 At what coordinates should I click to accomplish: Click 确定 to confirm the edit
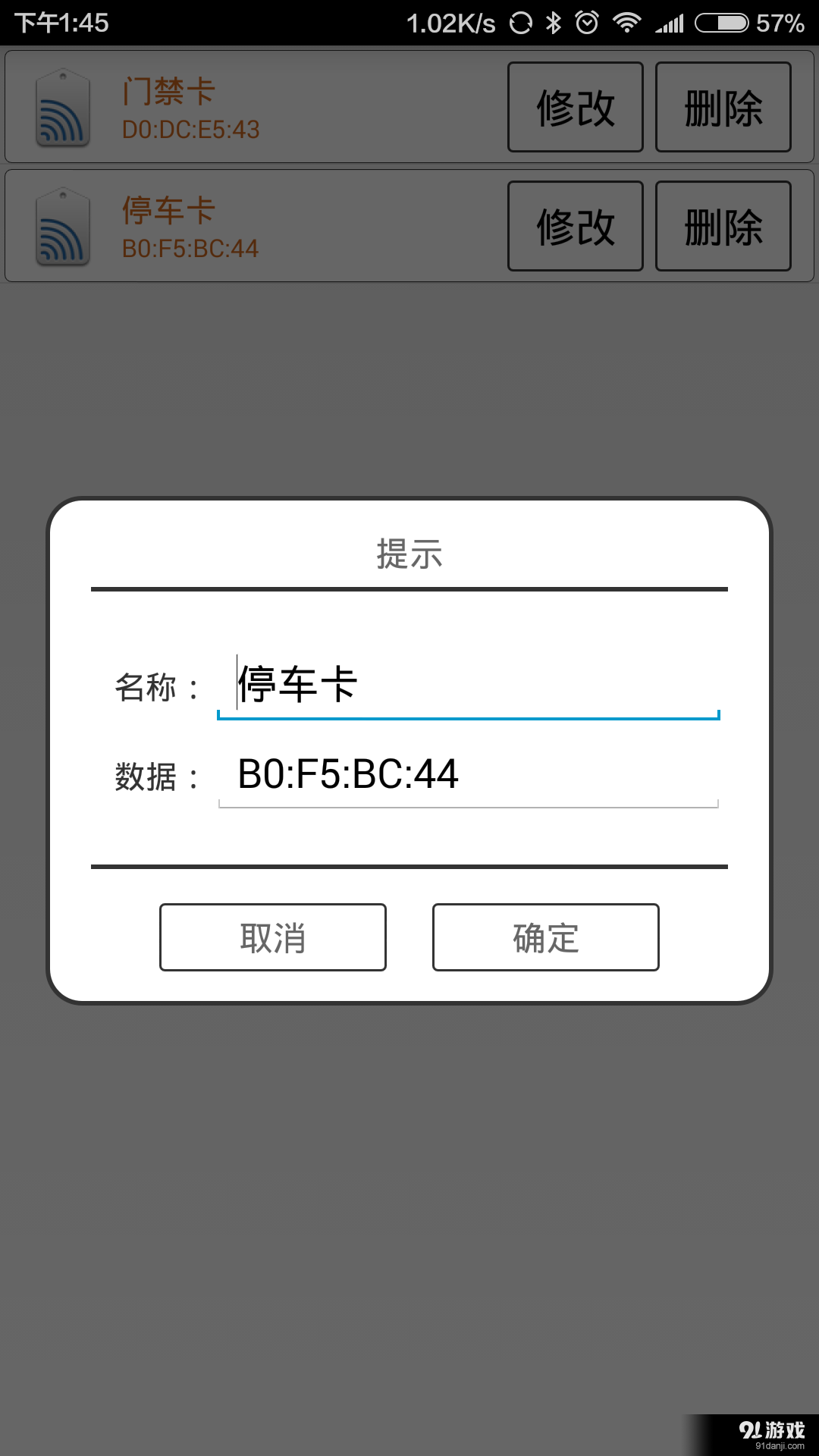click(x=546, y=937)
